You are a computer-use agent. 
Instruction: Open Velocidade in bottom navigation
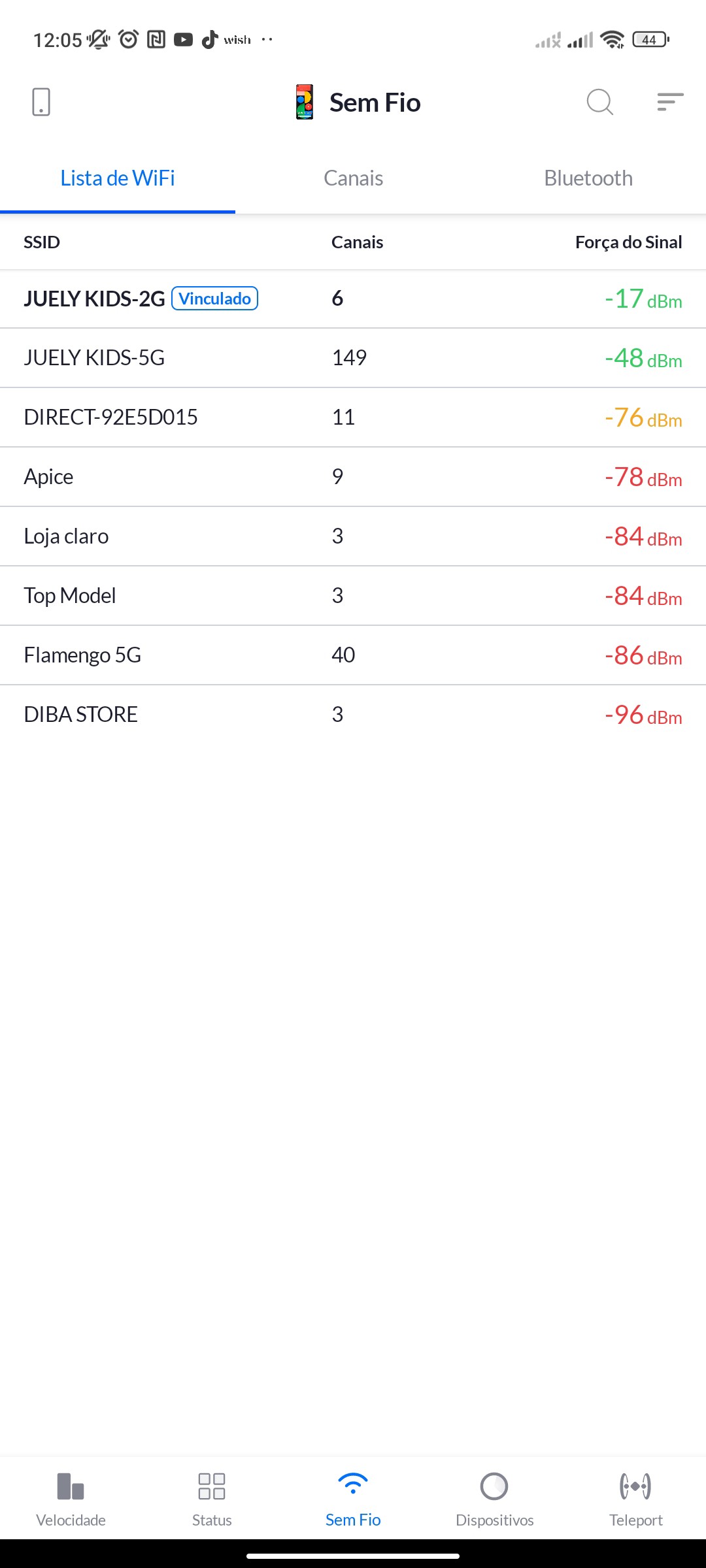pyautogui.click(x=71, y=1499)
